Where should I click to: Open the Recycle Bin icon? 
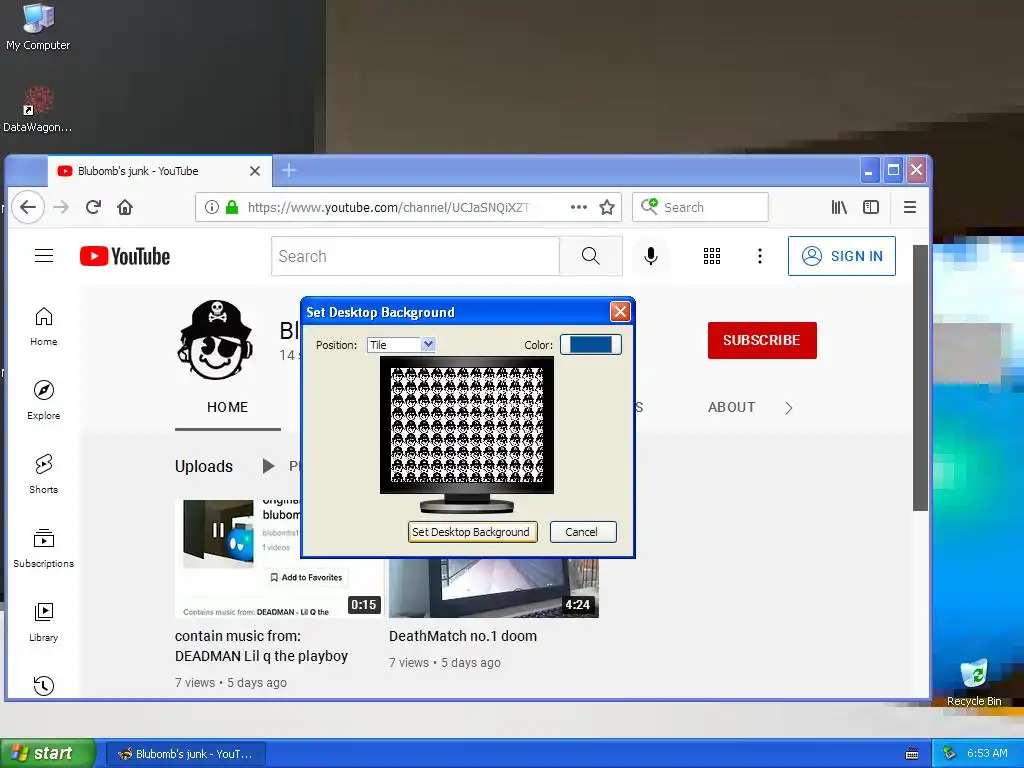pyautogui.click(x=974, y=682)
